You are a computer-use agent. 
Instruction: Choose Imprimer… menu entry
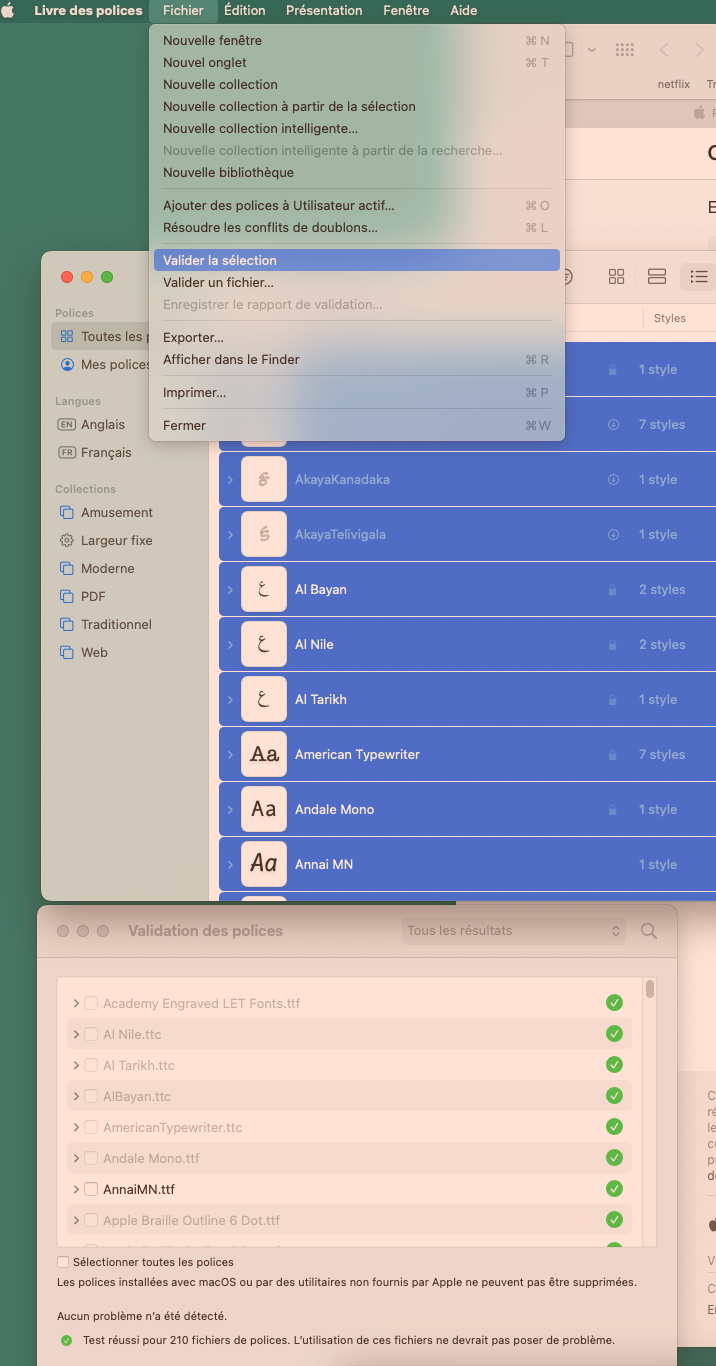pos(357,393)
